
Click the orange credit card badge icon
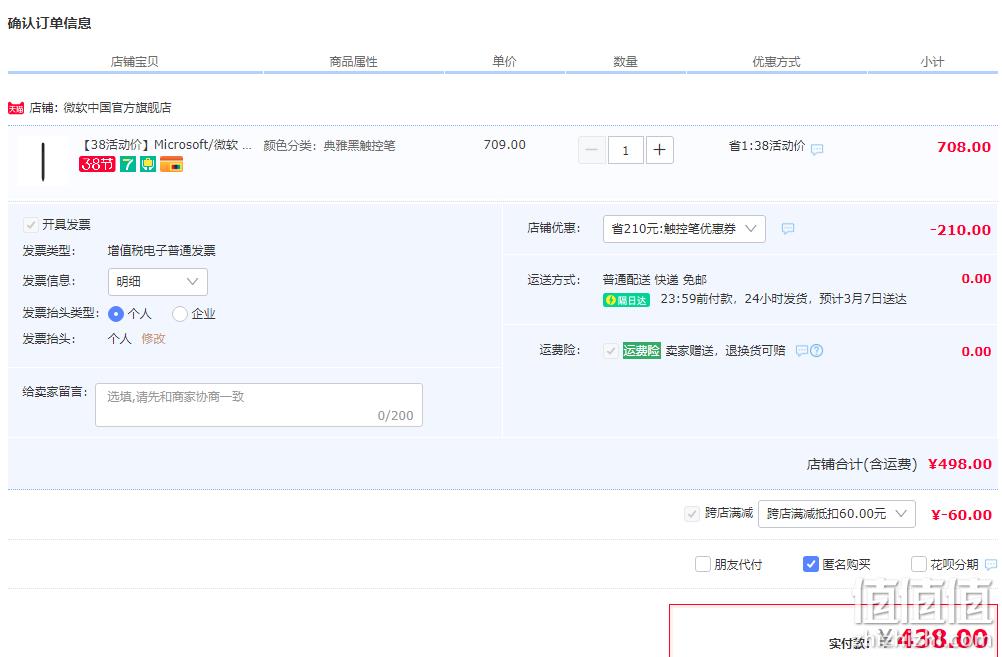171,164
